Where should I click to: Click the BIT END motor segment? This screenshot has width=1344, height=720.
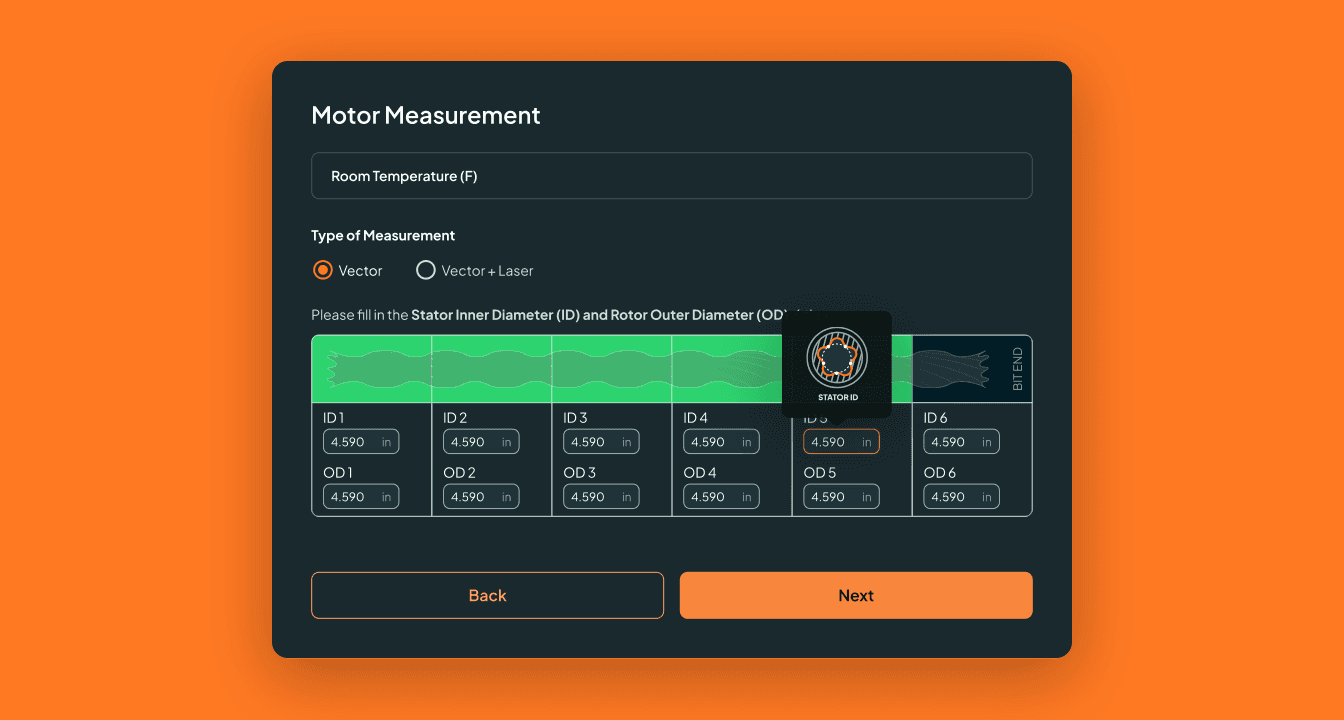point(972,369)
